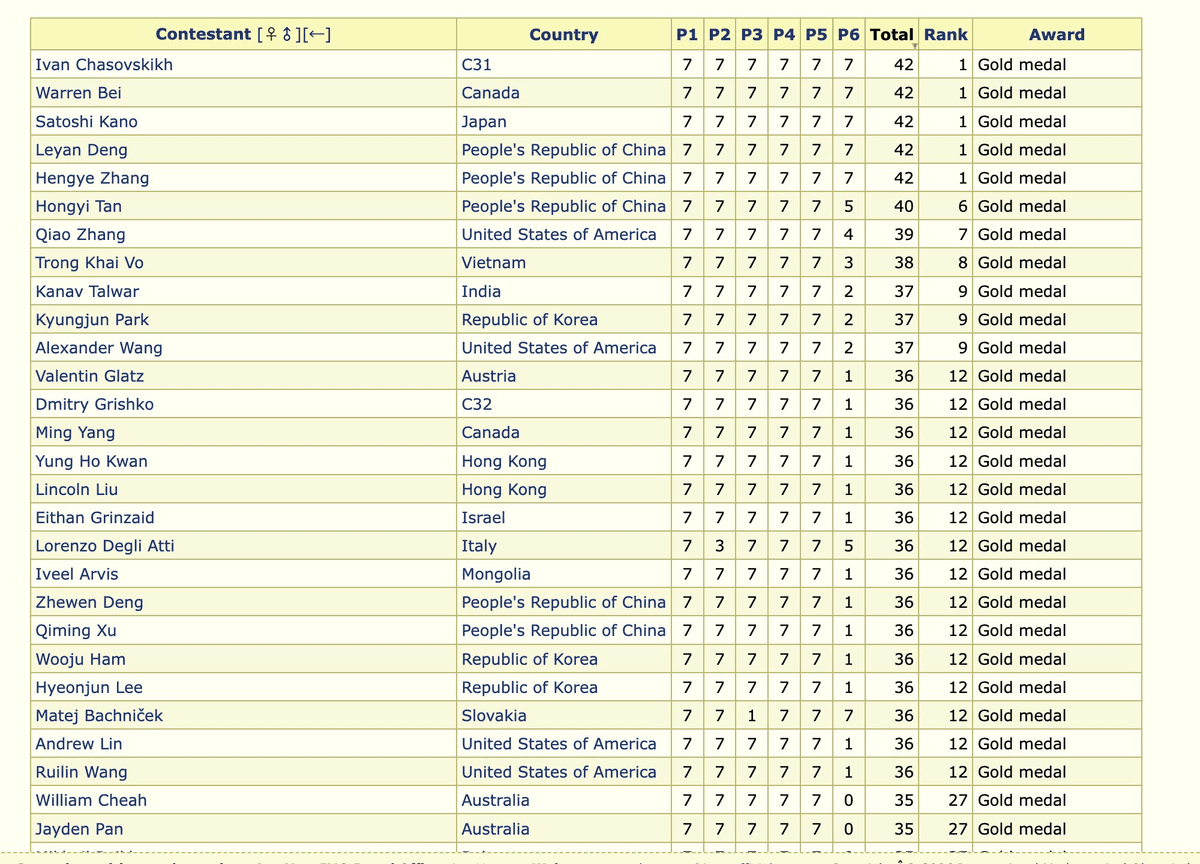The width and height of the screenshot is (1200, 864).
Task: Open Valentin Glatz's contestant page
Action: click(x=89, y=376)
